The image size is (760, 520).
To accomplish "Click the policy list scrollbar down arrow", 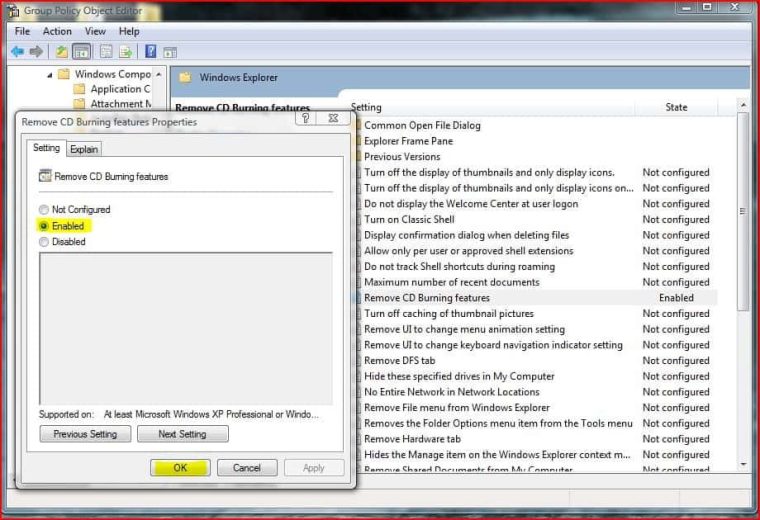I will coord(743,464).
